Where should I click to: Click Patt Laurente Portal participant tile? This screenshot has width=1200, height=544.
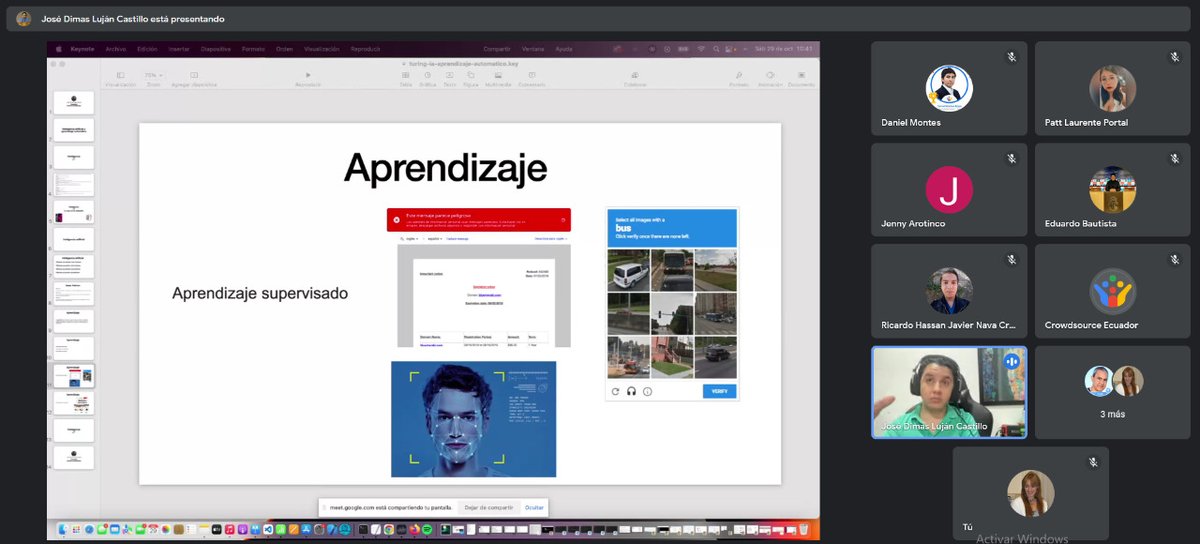1112,88
